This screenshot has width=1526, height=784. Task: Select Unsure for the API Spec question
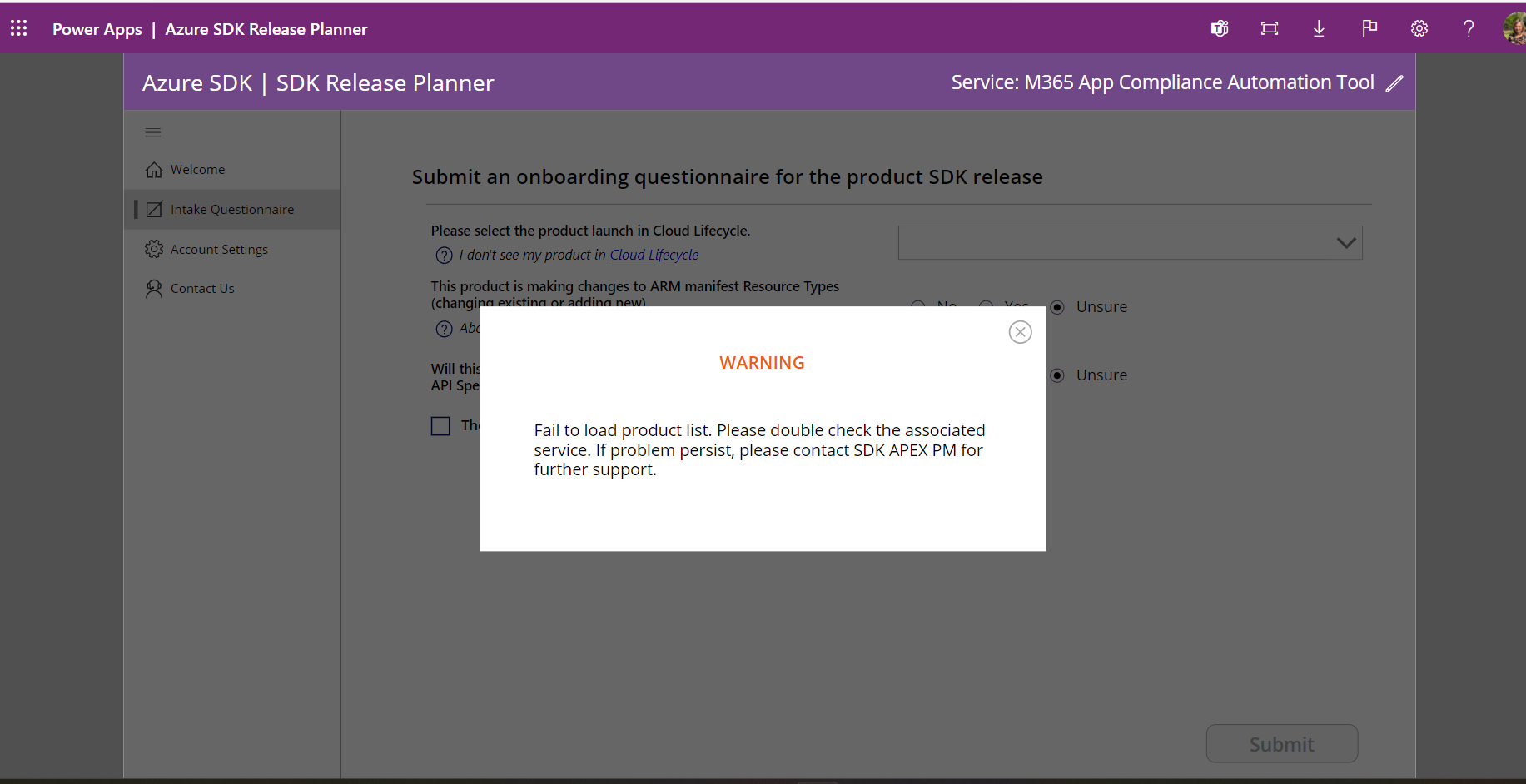pos(1056,375)
